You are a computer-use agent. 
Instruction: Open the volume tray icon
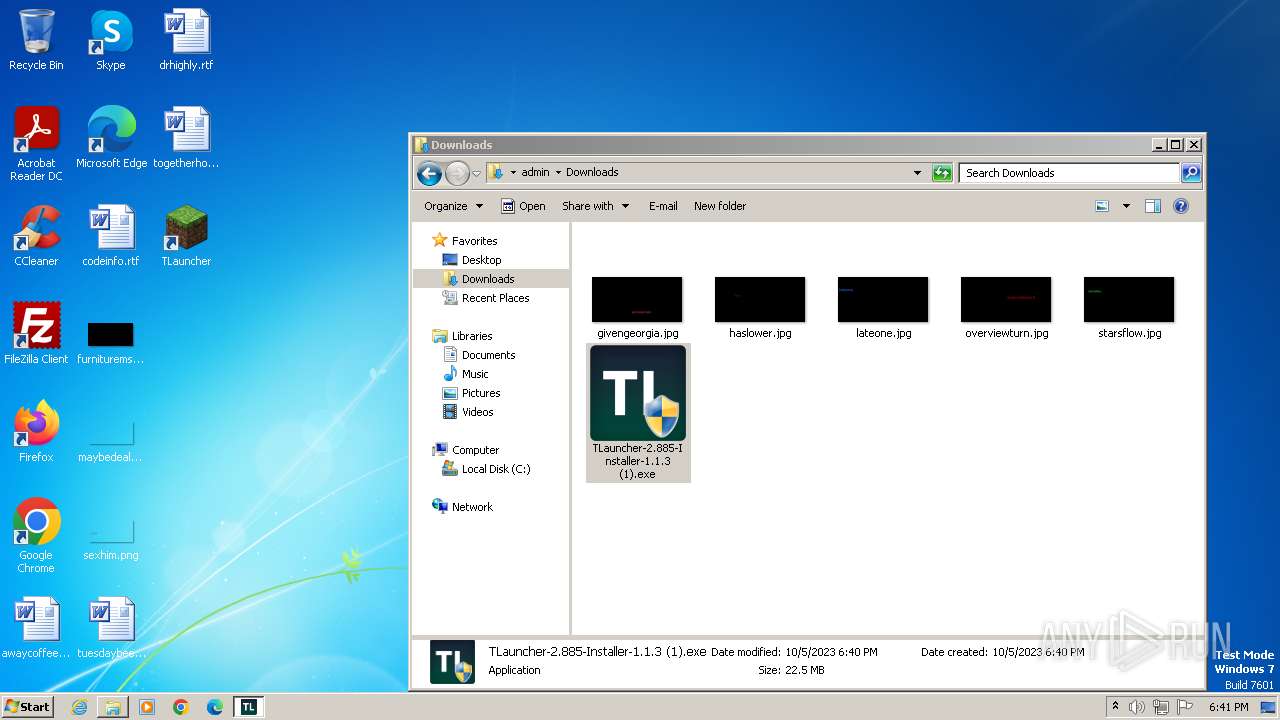[1137, 707]
